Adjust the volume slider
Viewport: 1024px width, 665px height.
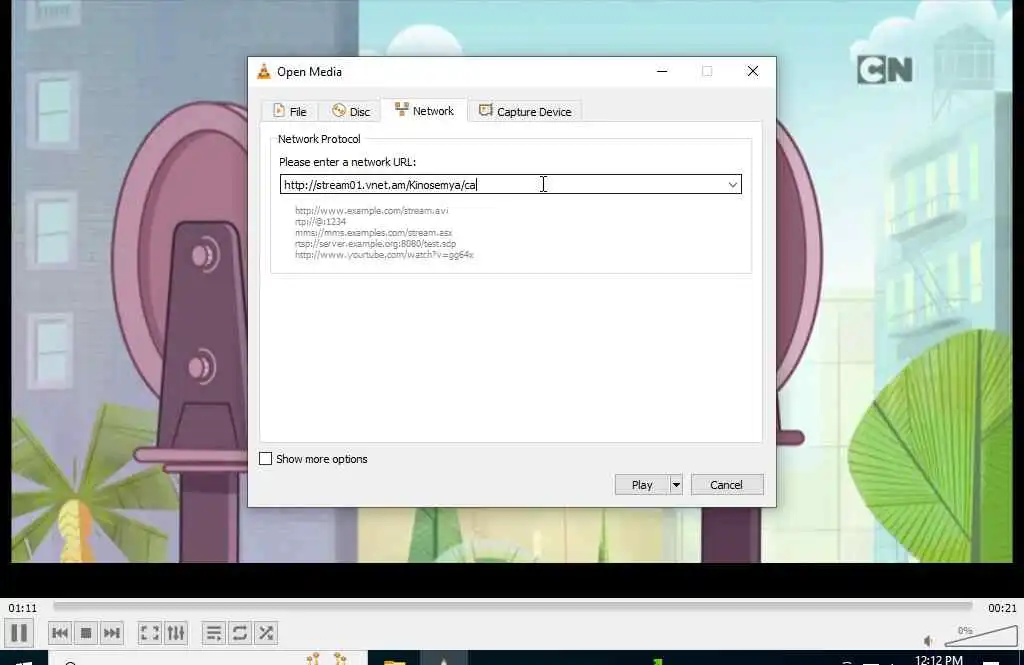click(x=981, y=636)
